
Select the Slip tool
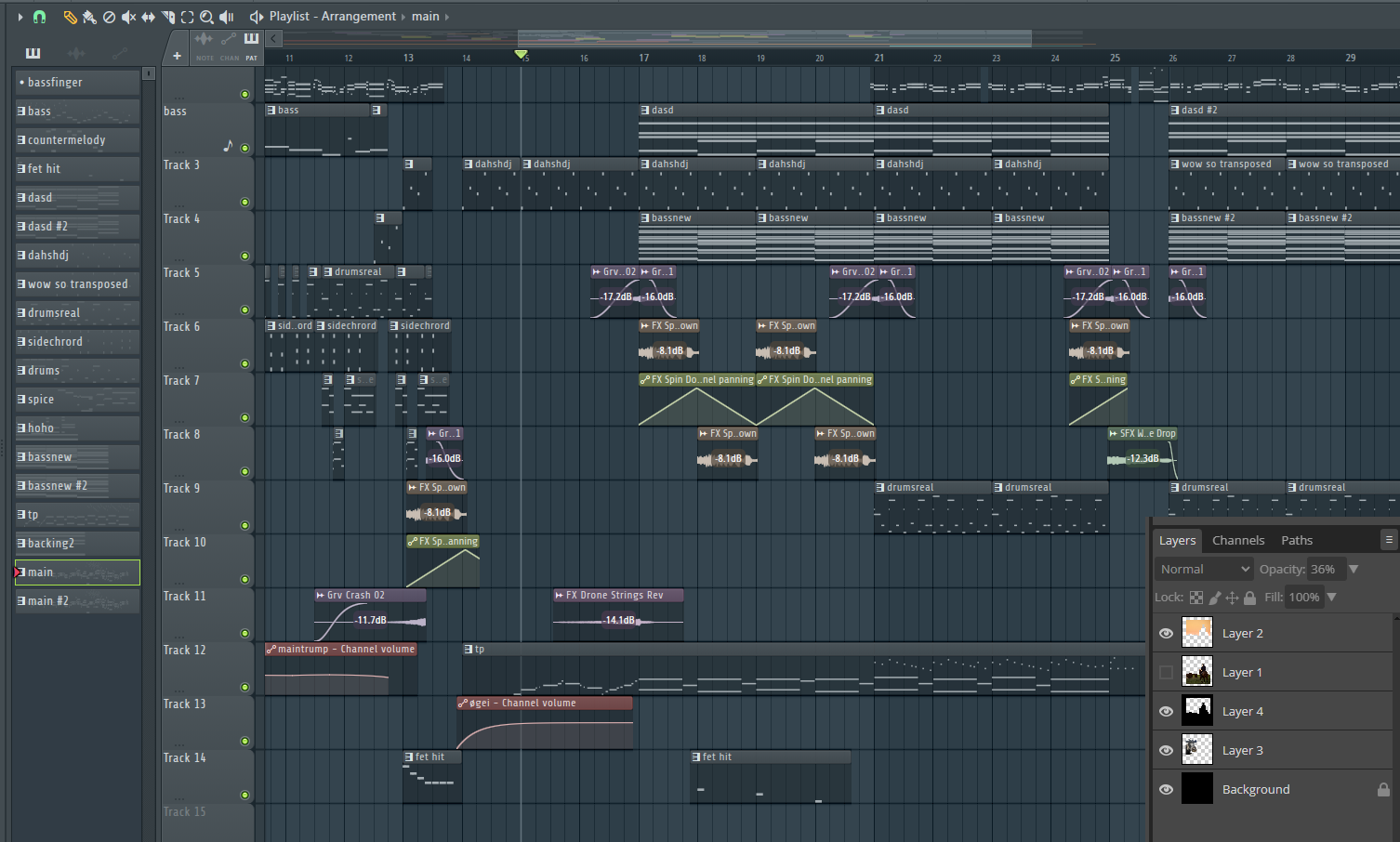(148, 17)
